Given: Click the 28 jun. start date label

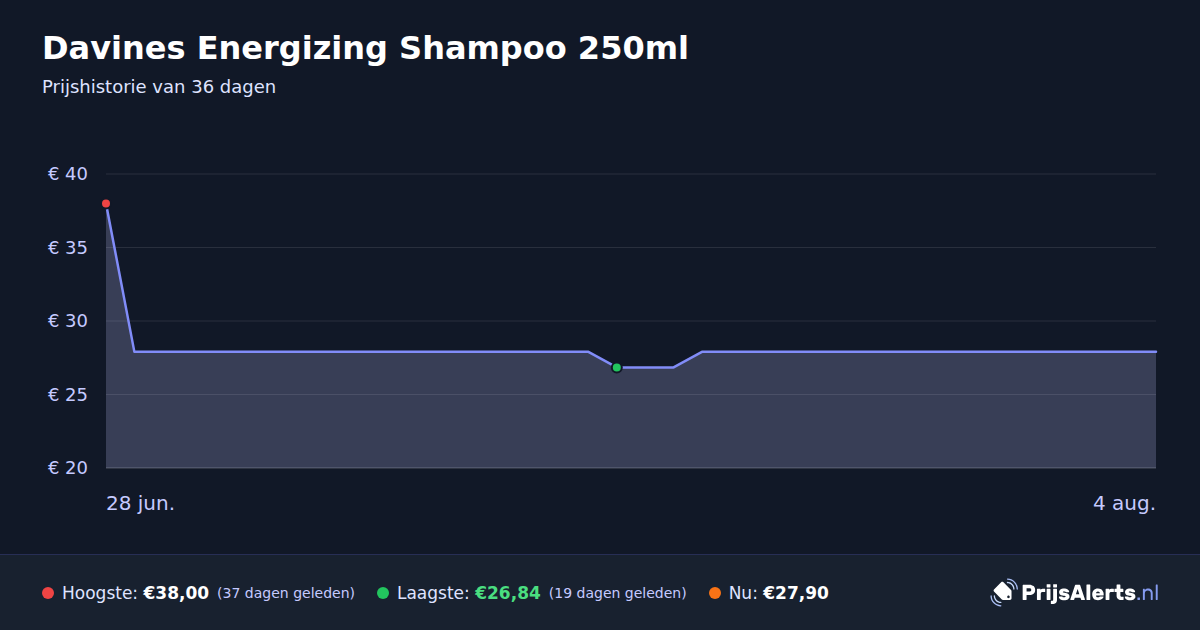Looking at the screenshot, I should coord(141,504).
